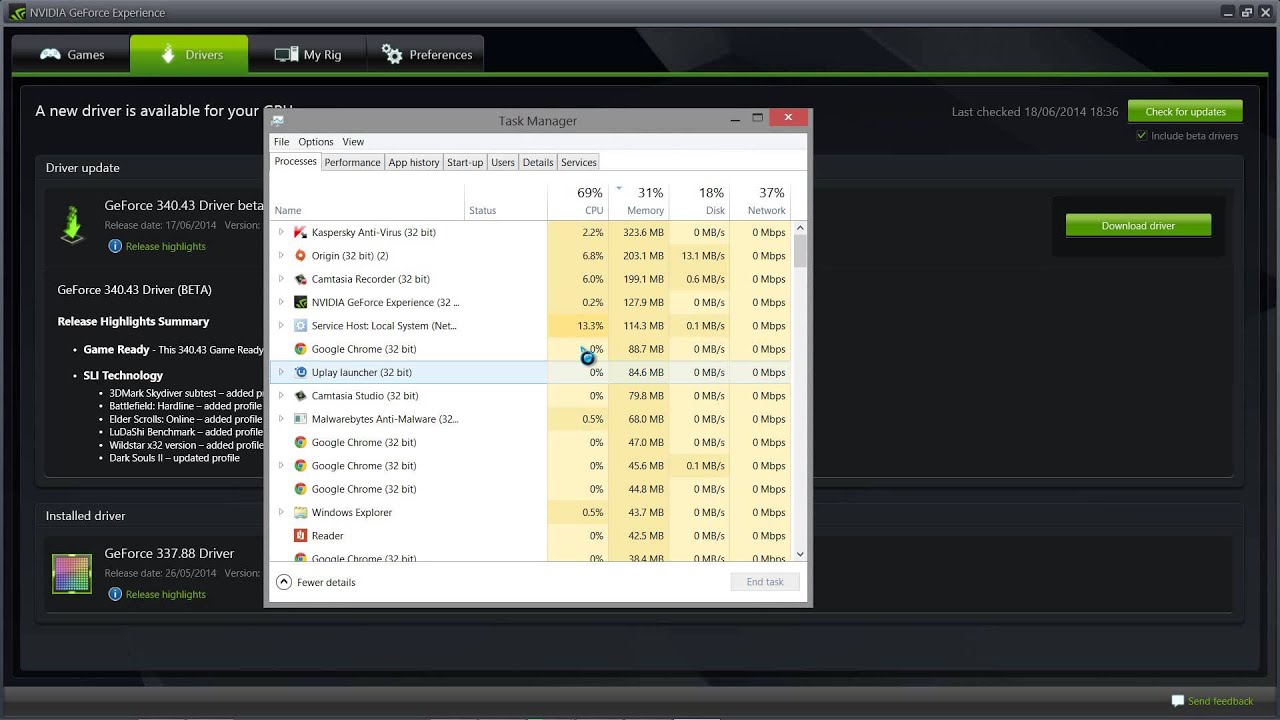Click the Service Host: Local System icon

point(300,326)
